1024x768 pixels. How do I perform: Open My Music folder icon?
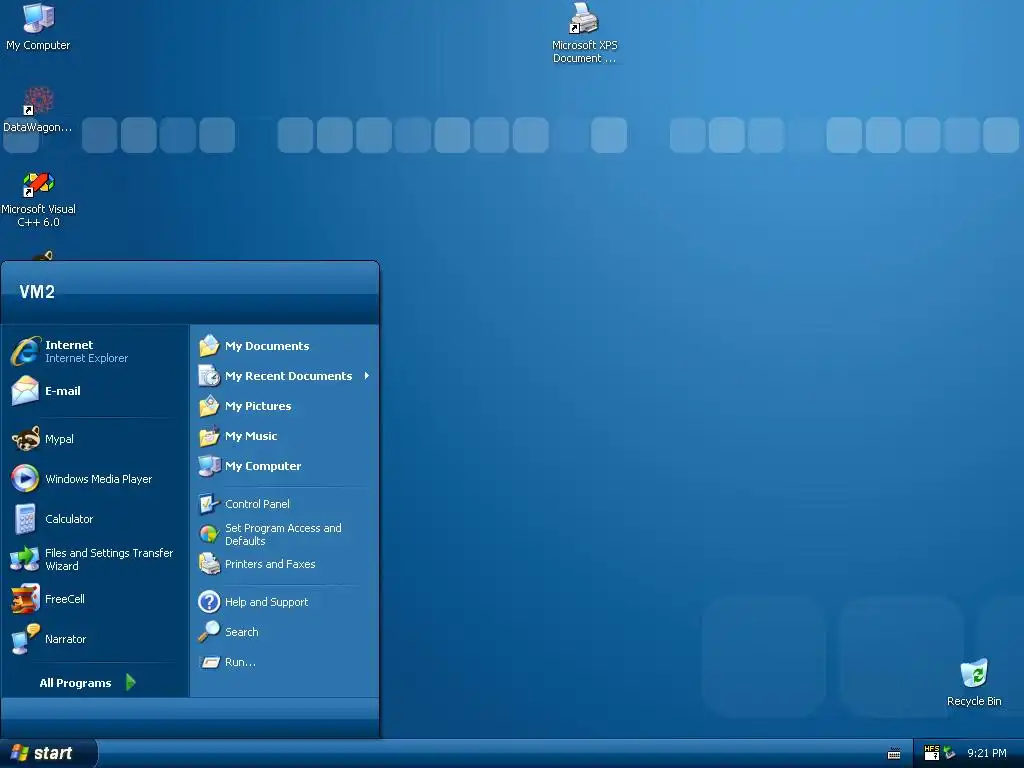(x=209, y=436)
